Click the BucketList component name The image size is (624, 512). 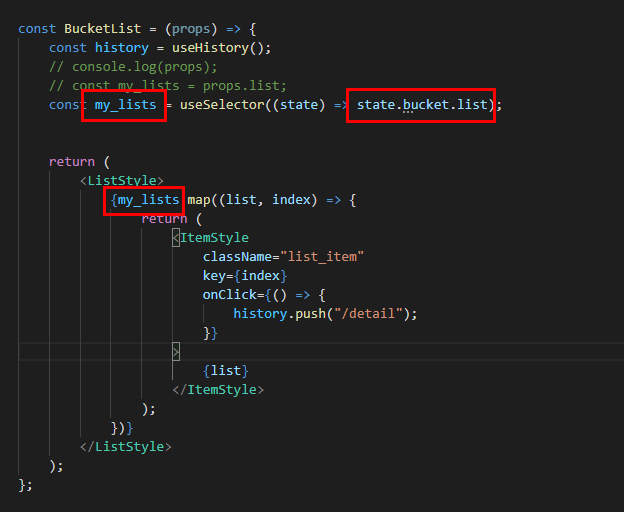(103, 29)
